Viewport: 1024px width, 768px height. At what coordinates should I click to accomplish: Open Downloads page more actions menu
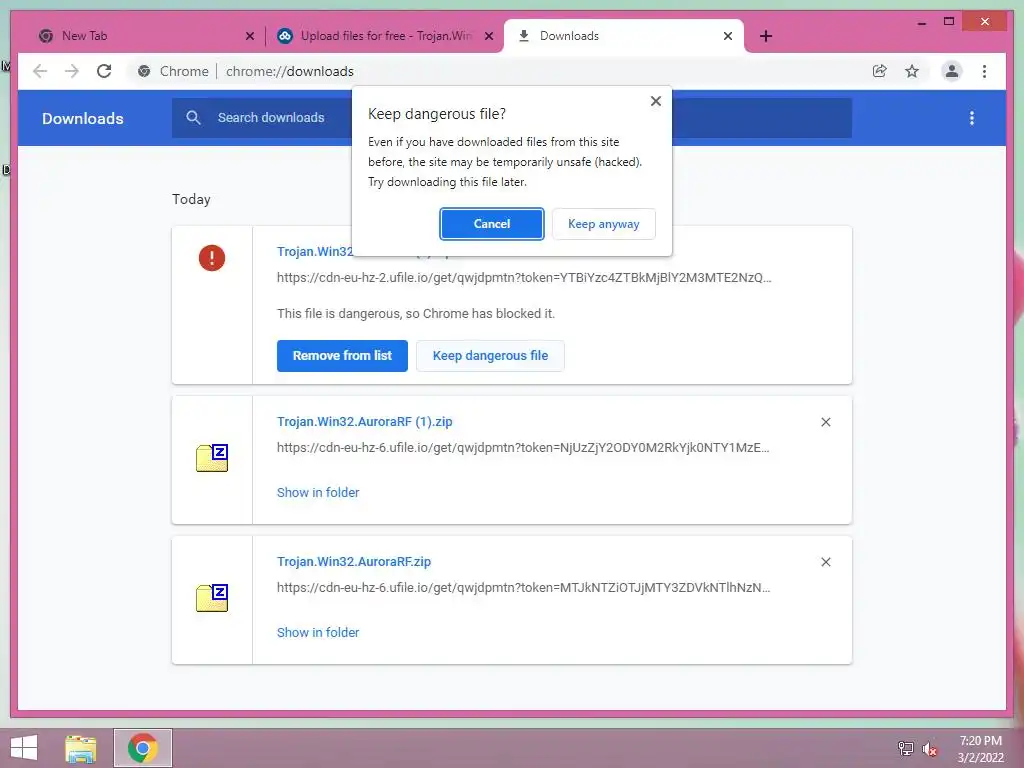pos(972,118)
